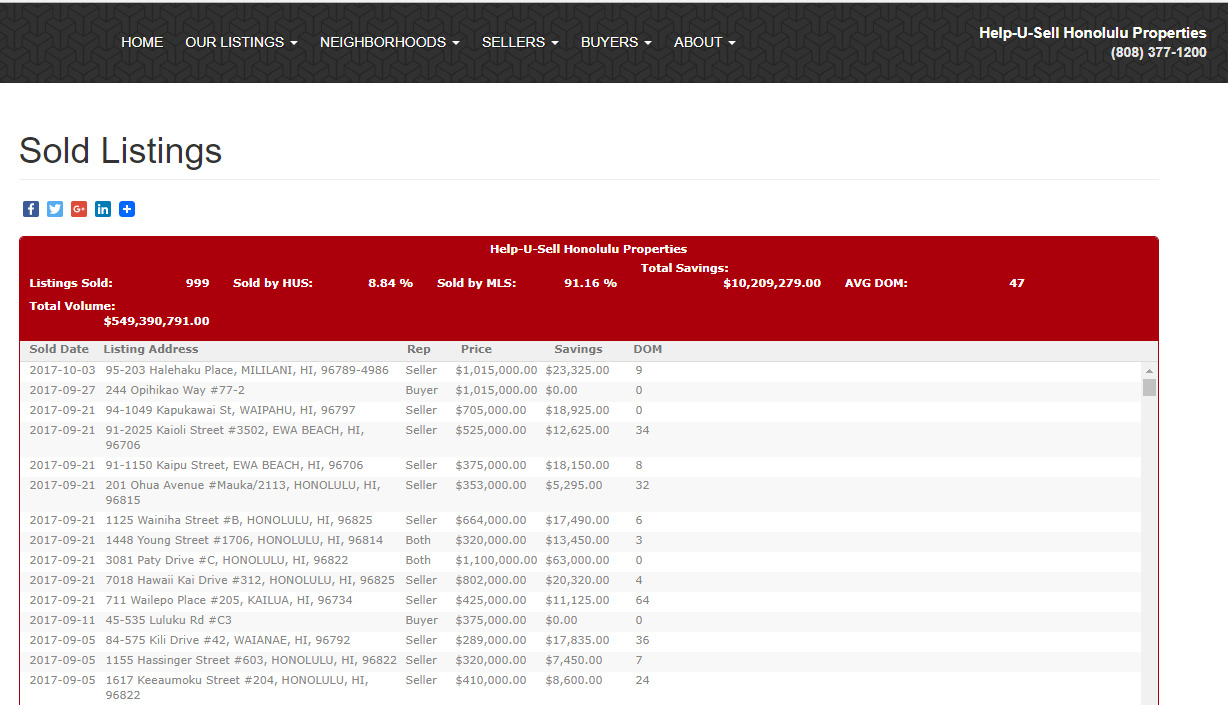Select 94-1049 Kapukawai St, WAIPAHU listing
This screenshot has width=1228, height=705.
230,410
